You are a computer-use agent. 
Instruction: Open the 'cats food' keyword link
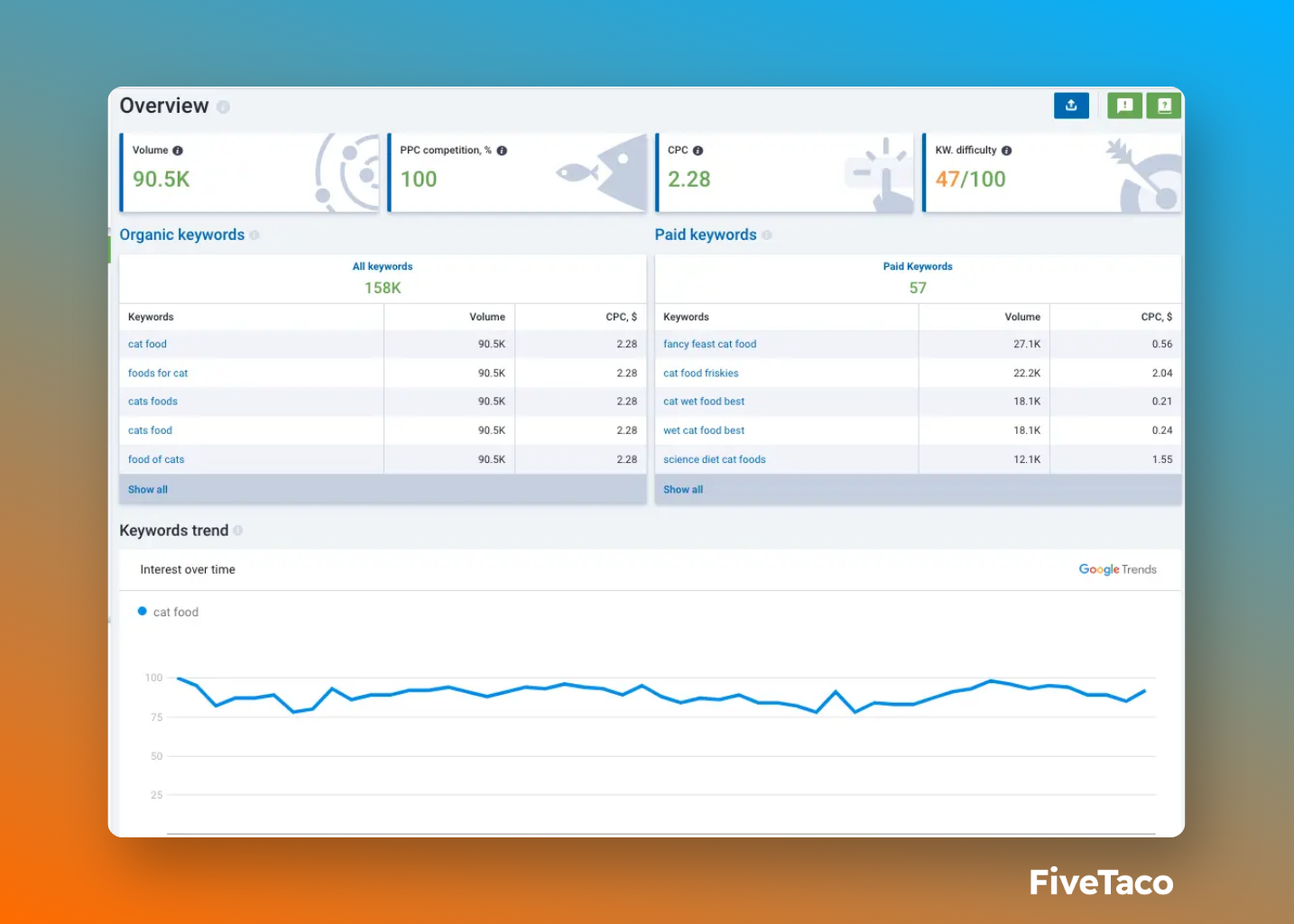pyautogui.click(x=150, y=430)
